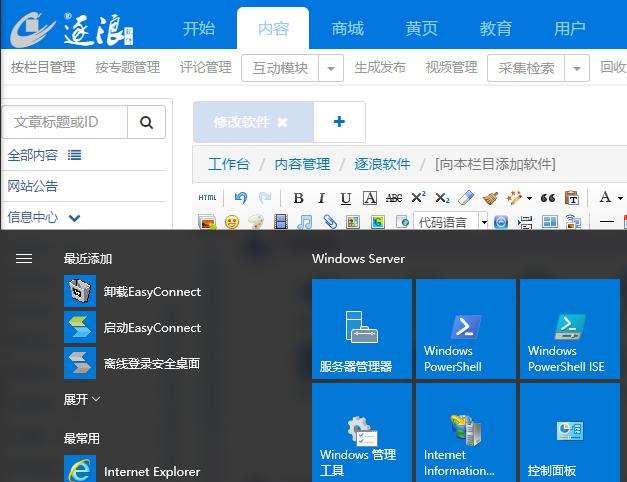Apply bold formatting

pos(298,198)
